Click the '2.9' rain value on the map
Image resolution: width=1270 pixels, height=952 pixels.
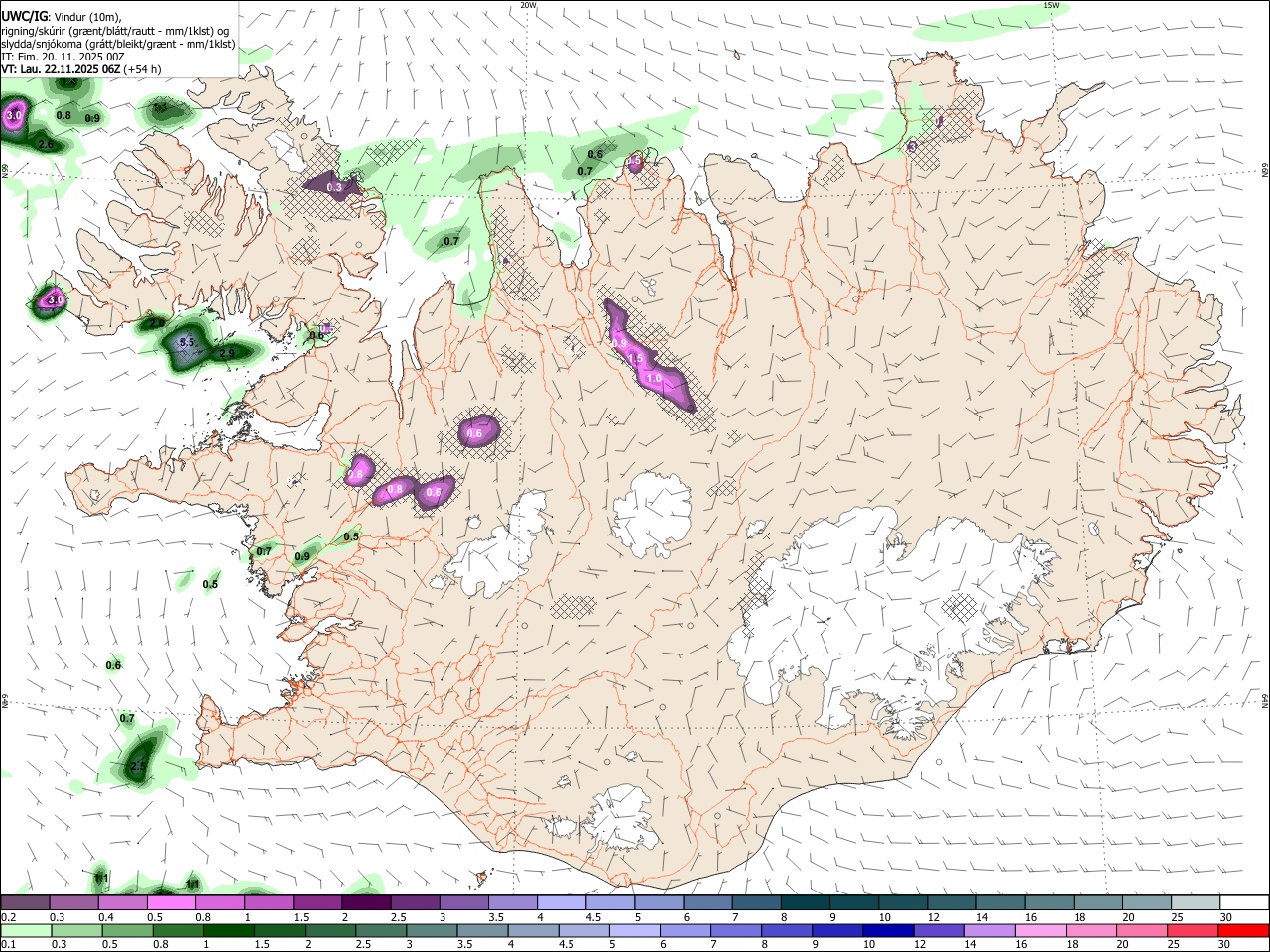226,353
